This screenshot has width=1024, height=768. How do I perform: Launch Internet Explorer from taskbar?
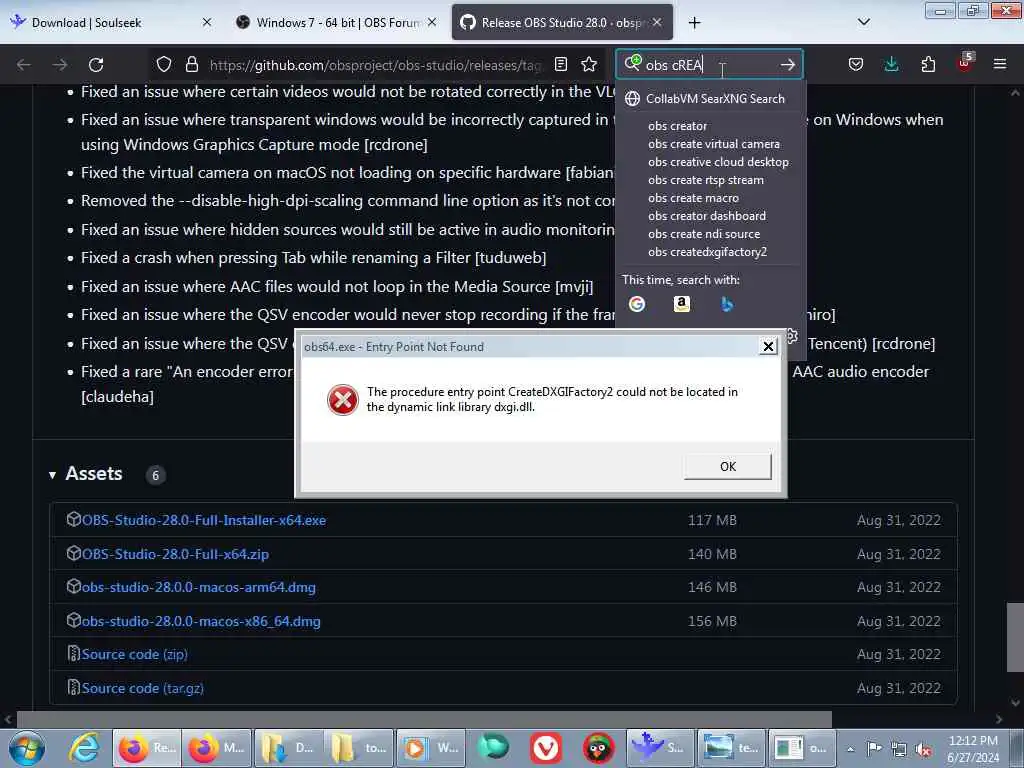click(x=85, y=748)
